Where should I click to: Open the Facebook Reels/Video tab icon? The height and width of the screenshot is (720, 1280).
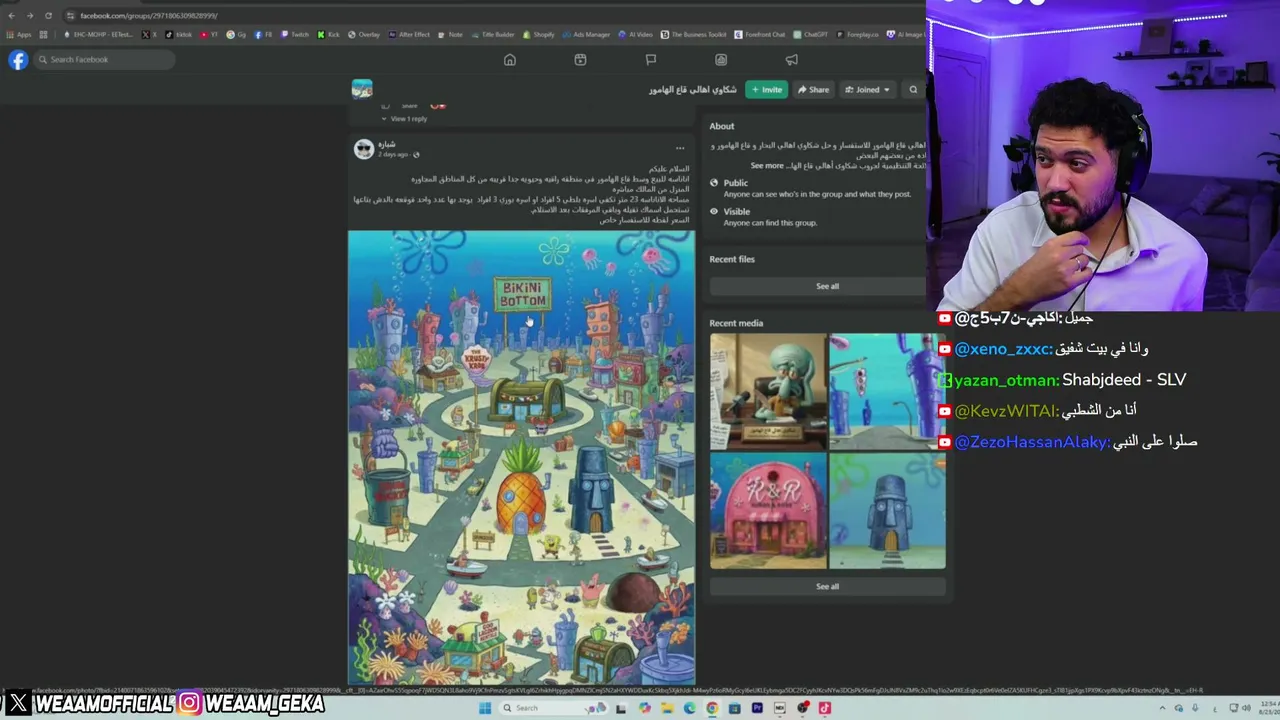(580, 60)
